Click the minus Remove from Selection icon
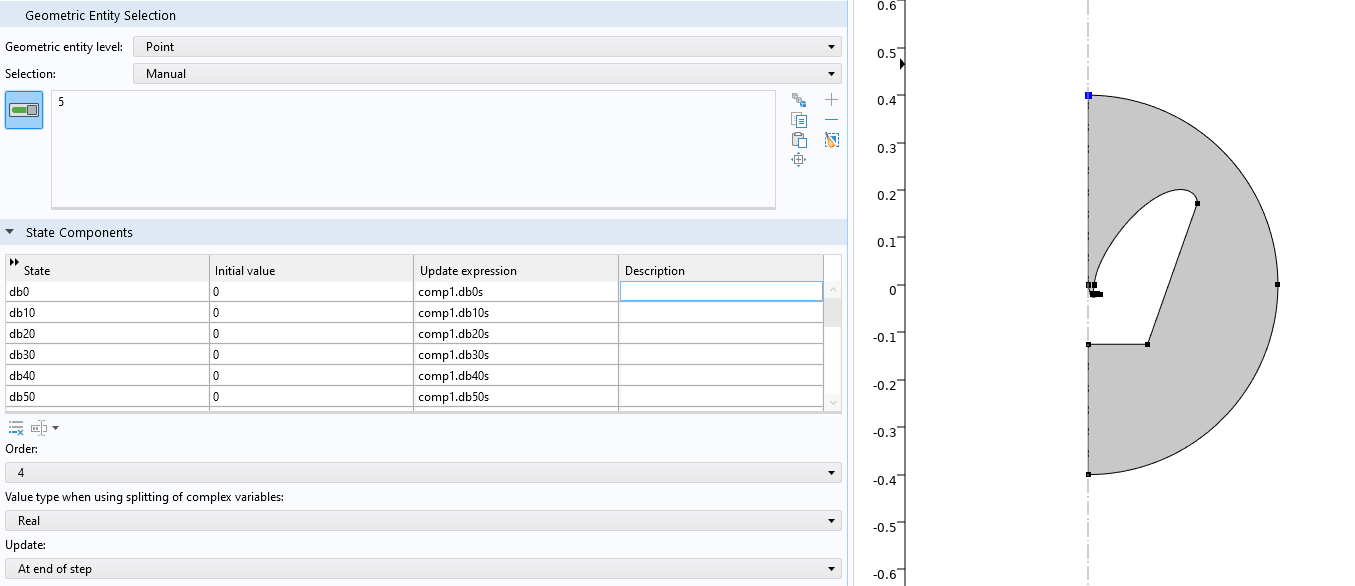Viewport: 1355px width, 586px height. 831,120
